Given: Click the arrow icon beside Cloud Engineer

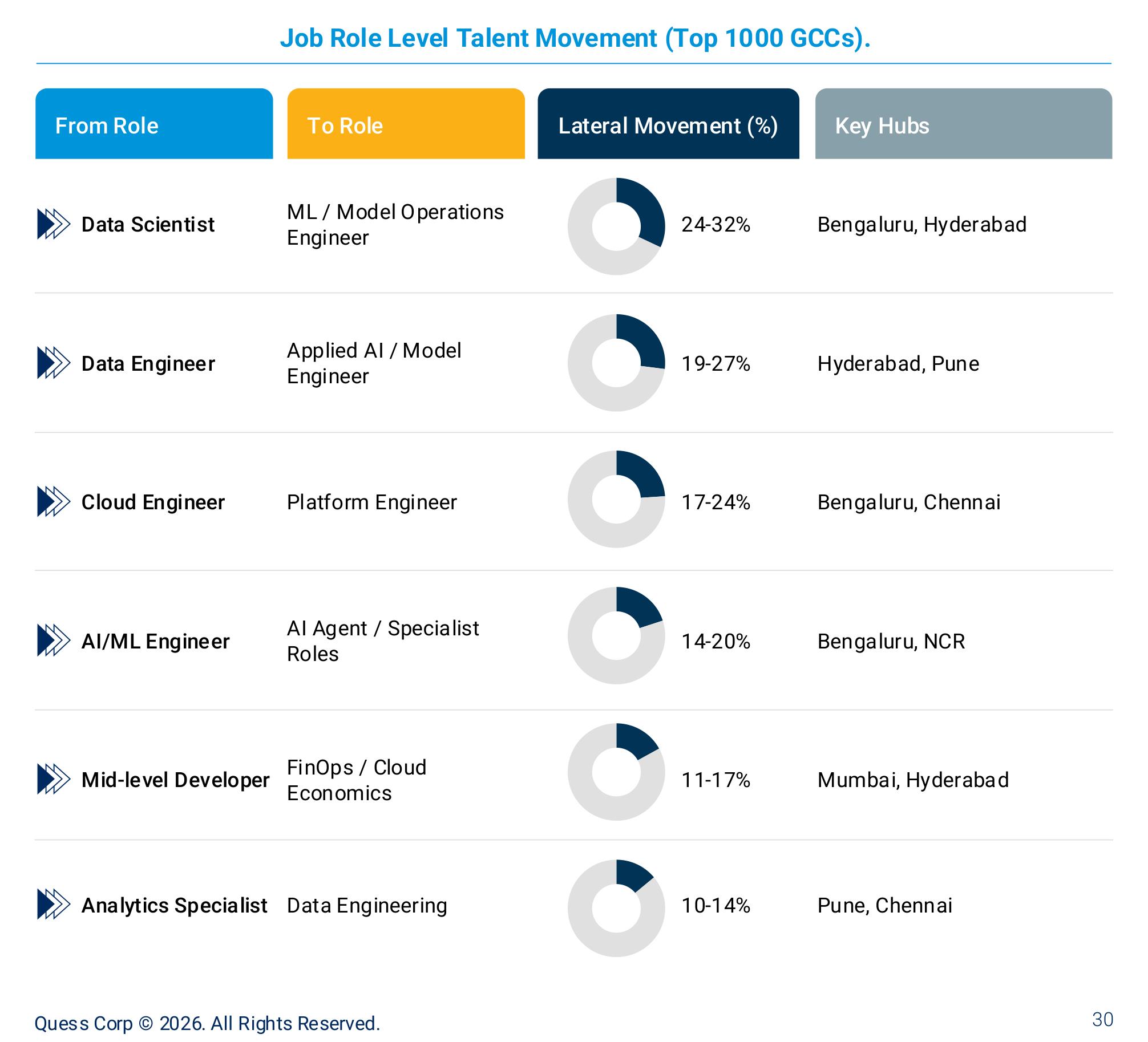Looking at the screenshot, I should point(54,502).
